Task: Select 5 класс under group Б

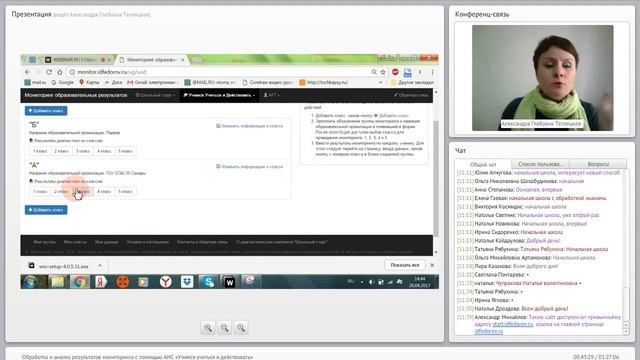Action: pyautogui.click(x=125, y=151)
